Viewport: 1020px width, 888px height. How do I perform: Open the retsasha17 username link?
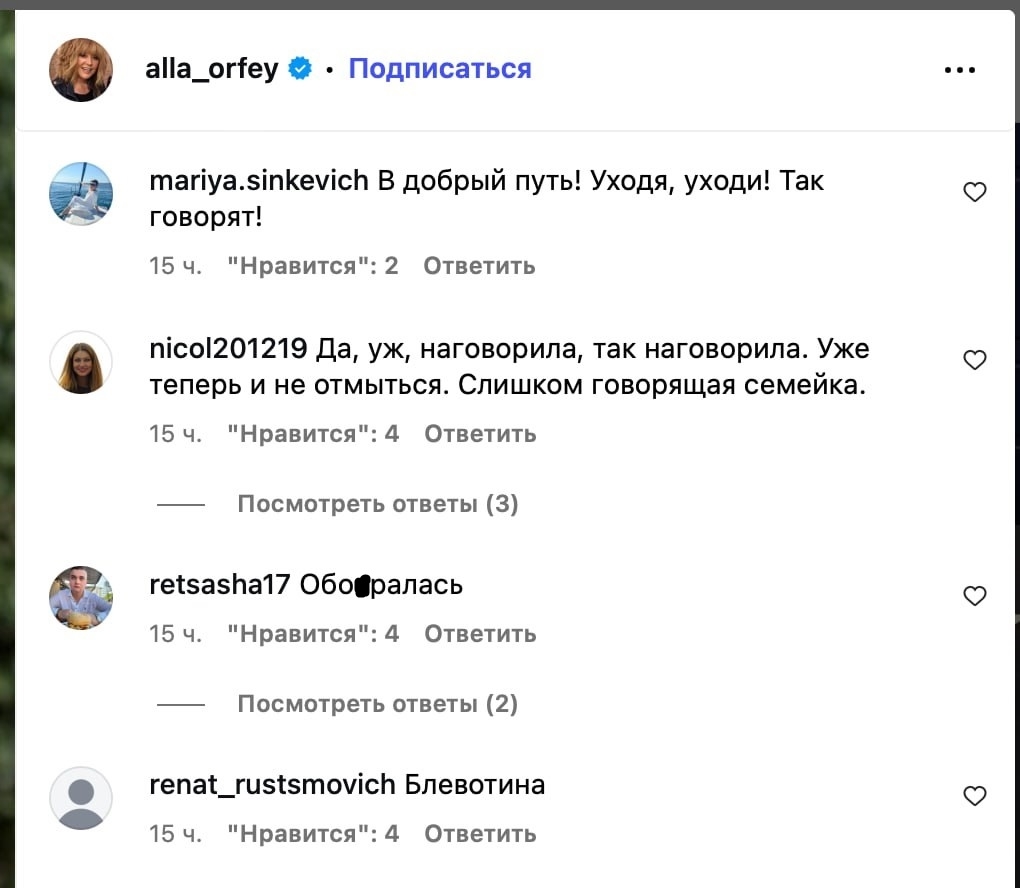(x=219, y=585)
